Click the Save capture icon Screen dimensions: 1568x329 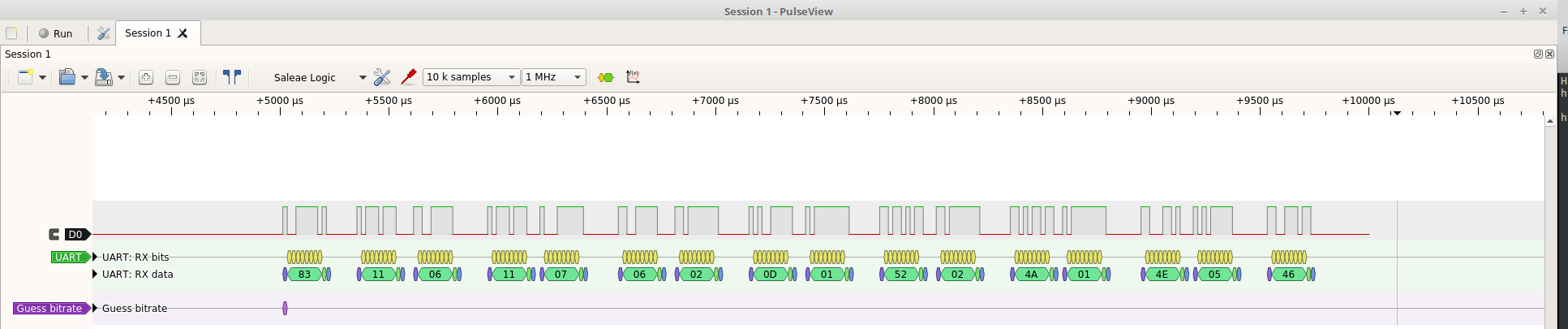click(104, 77)
